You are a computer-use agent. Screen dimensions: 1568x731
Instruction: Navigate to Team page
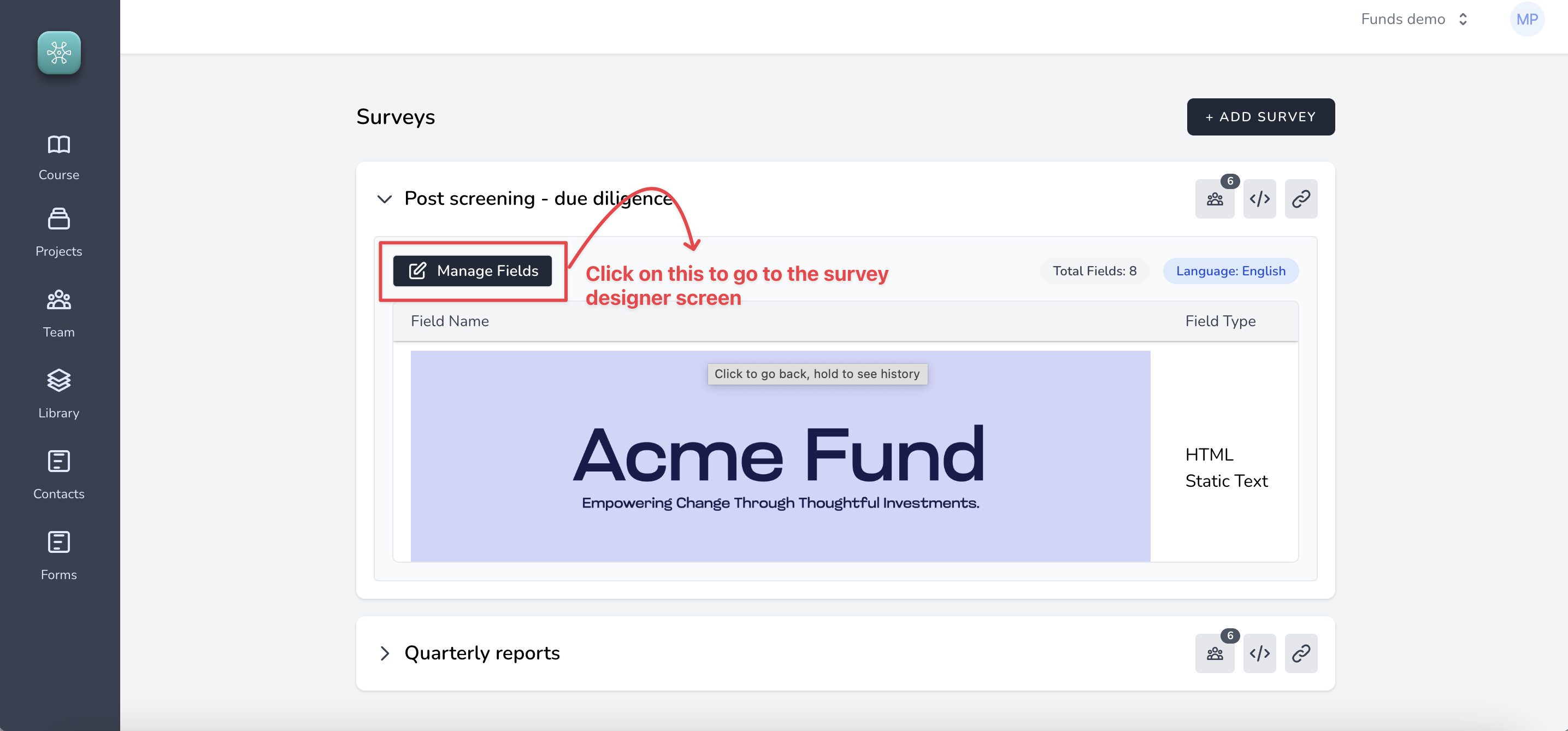tap(59, 314)
